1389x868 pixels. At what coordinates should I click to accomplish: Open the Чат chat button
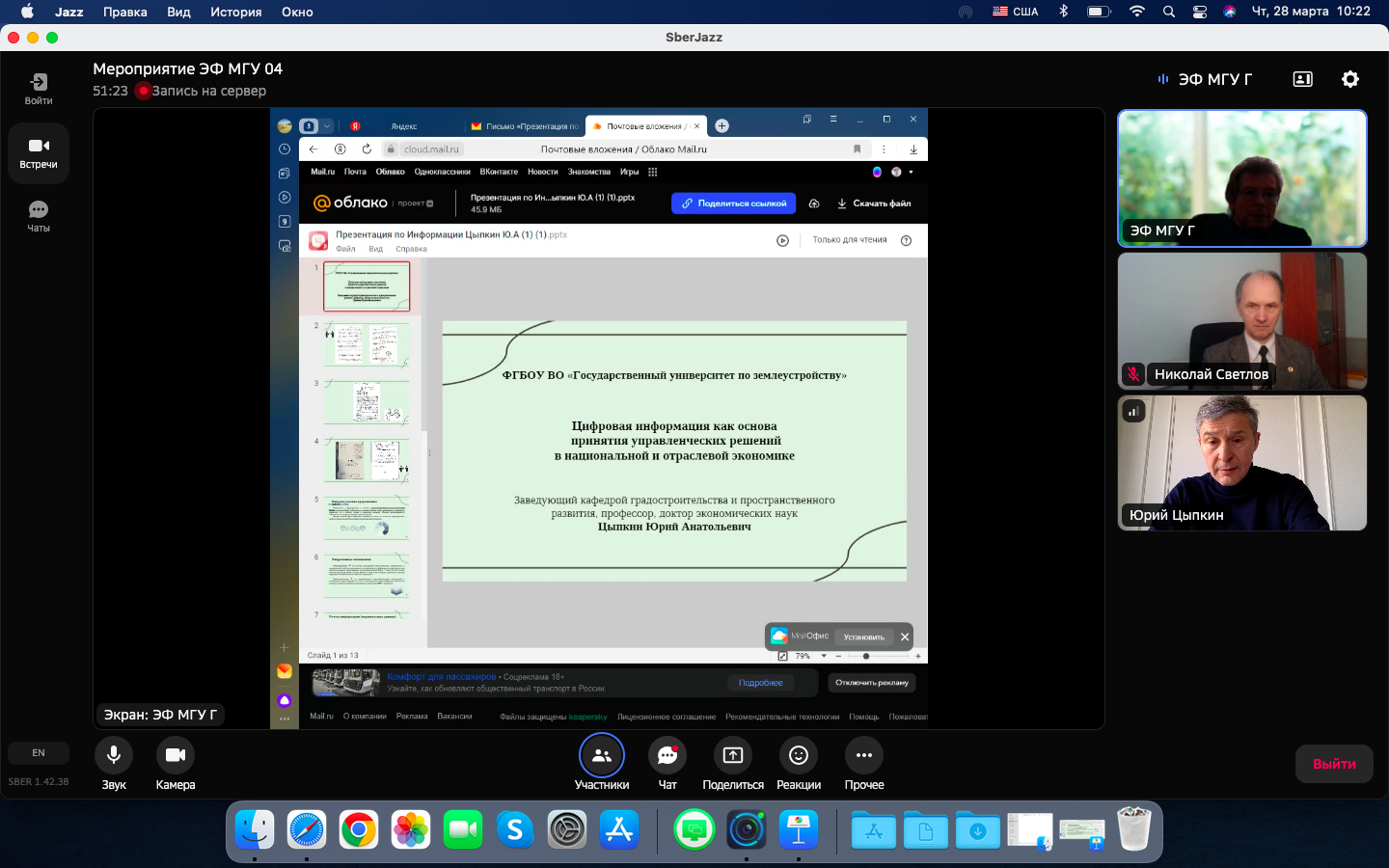[667, 755]
